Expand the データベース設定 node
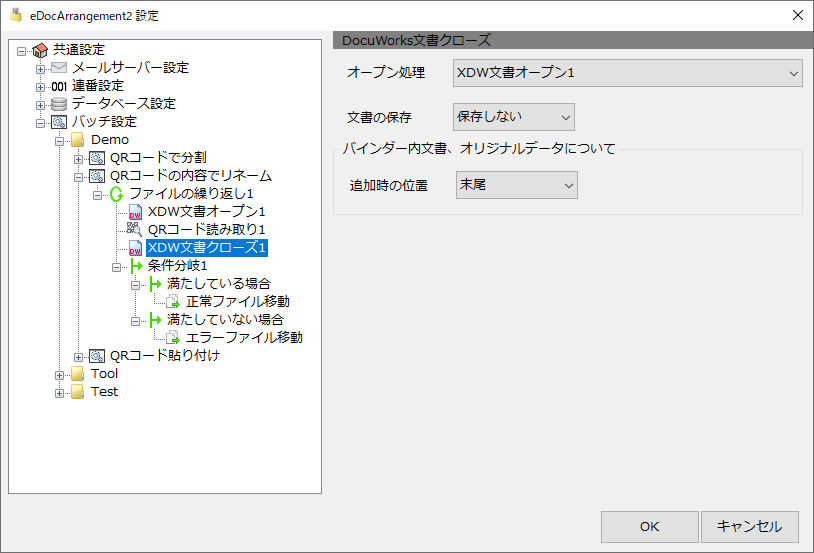The width and height of the screenshot is (814, 553). coord(40,105)
